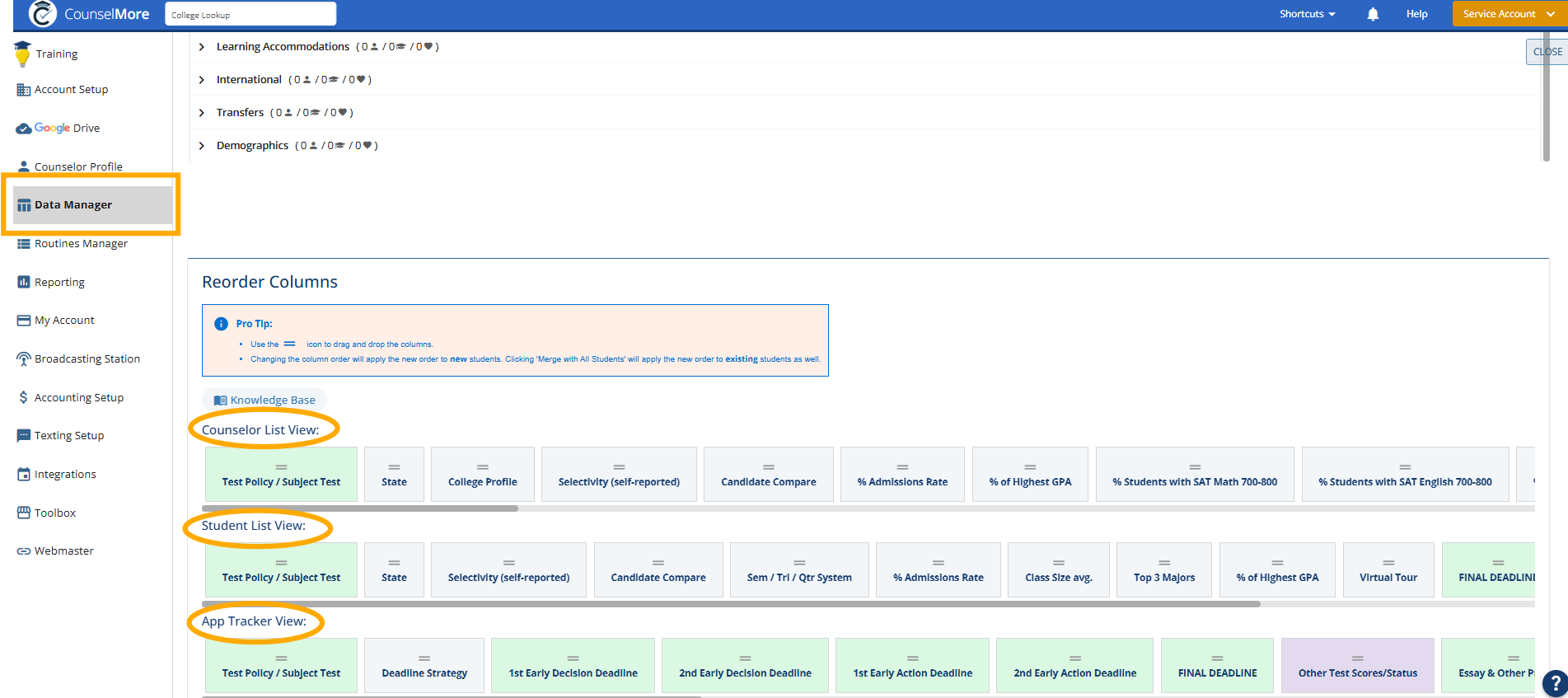The width and height of the screenshot is (1568, 698).
Task: Open Broadcasting Station in the sidebar
Action: click(x=87, y=359)
